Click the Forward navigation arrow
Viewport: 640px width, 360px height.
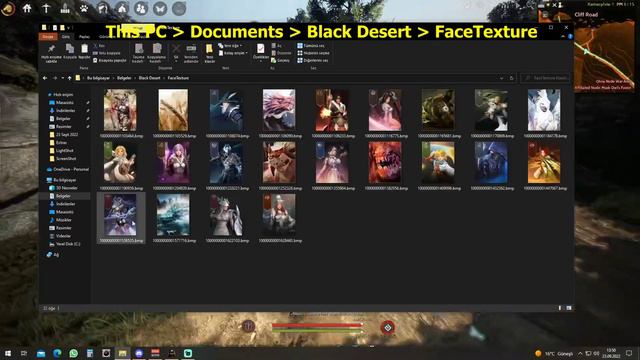[55, 78]
